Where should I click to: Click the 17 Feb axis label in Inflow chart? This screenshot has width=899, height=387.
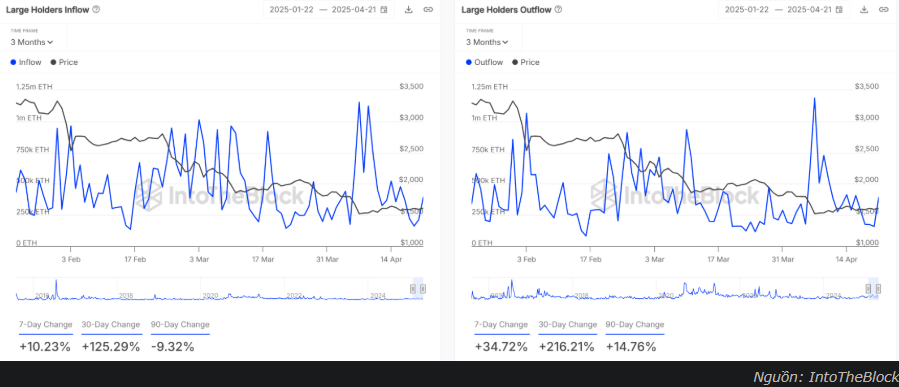click(135, 259)
